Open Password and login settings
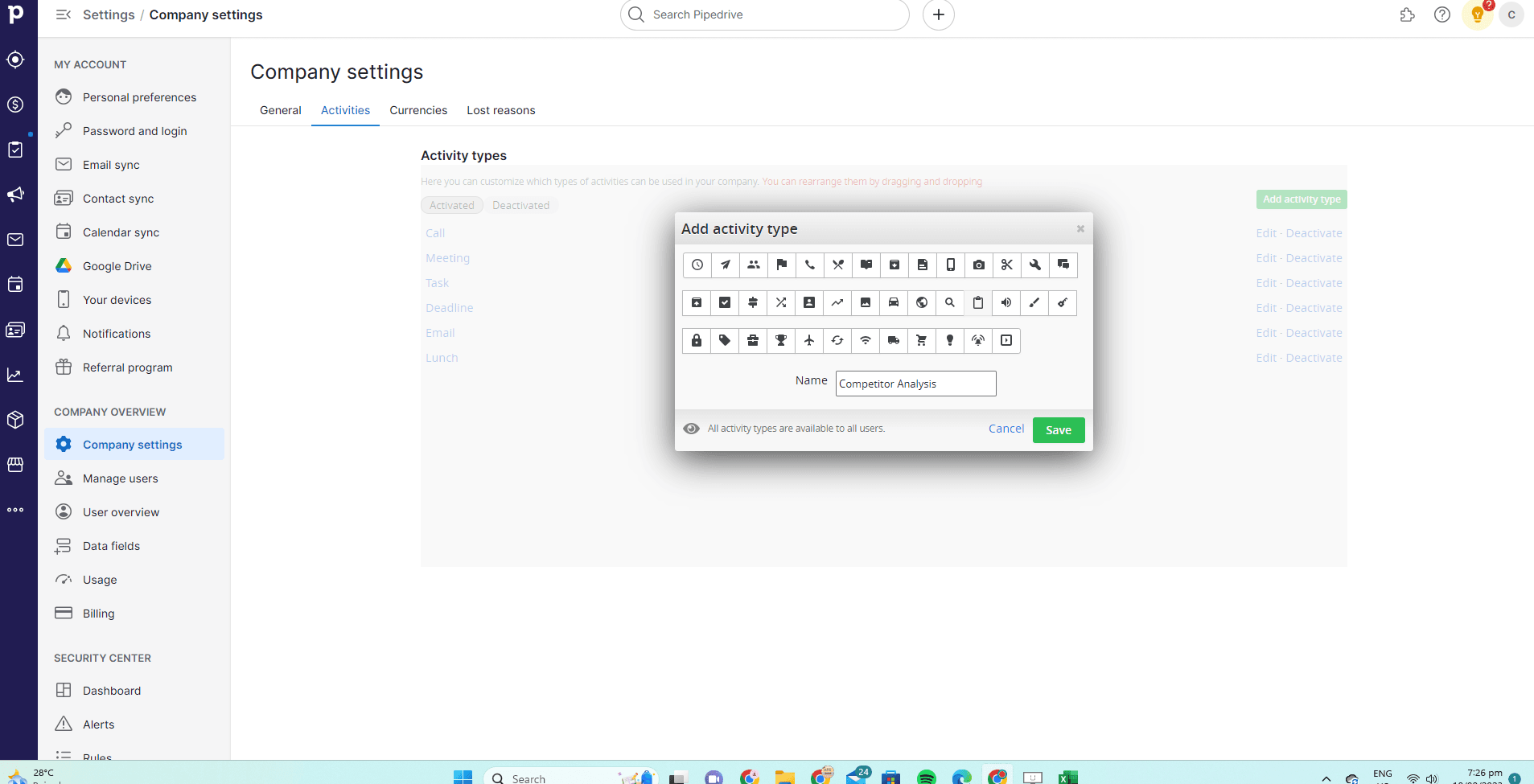The width and height of the screenshot is (1534, 784). (x=134, y=131)
